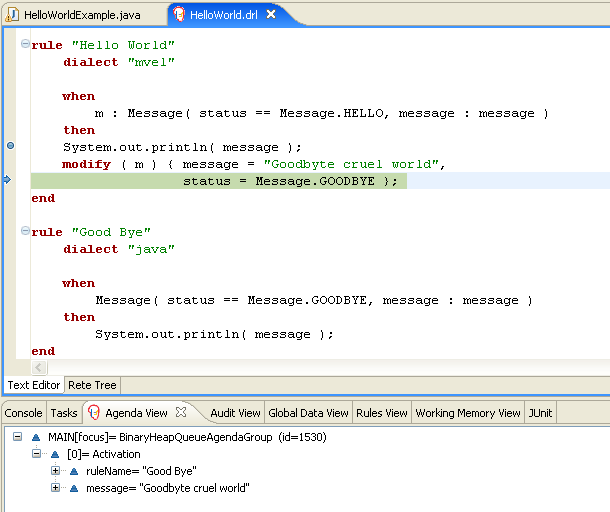The image size is (610, 512).
Task: Toggle the breakpoint marker beside System.out.println
Action: coord(10,146)
